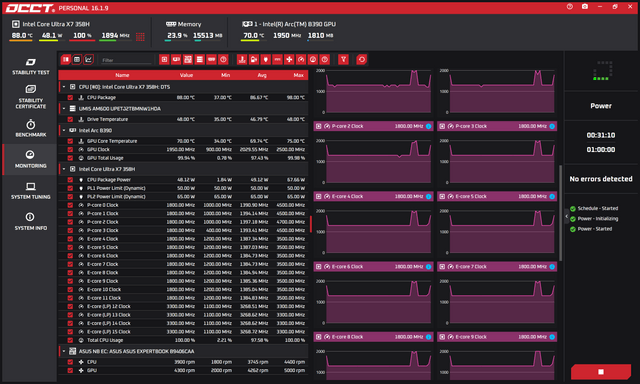This screenshot has height=384, width=640.
Task: Collapse the Intel Arc B390 sensor group
Action: click(x=64, y=130)
